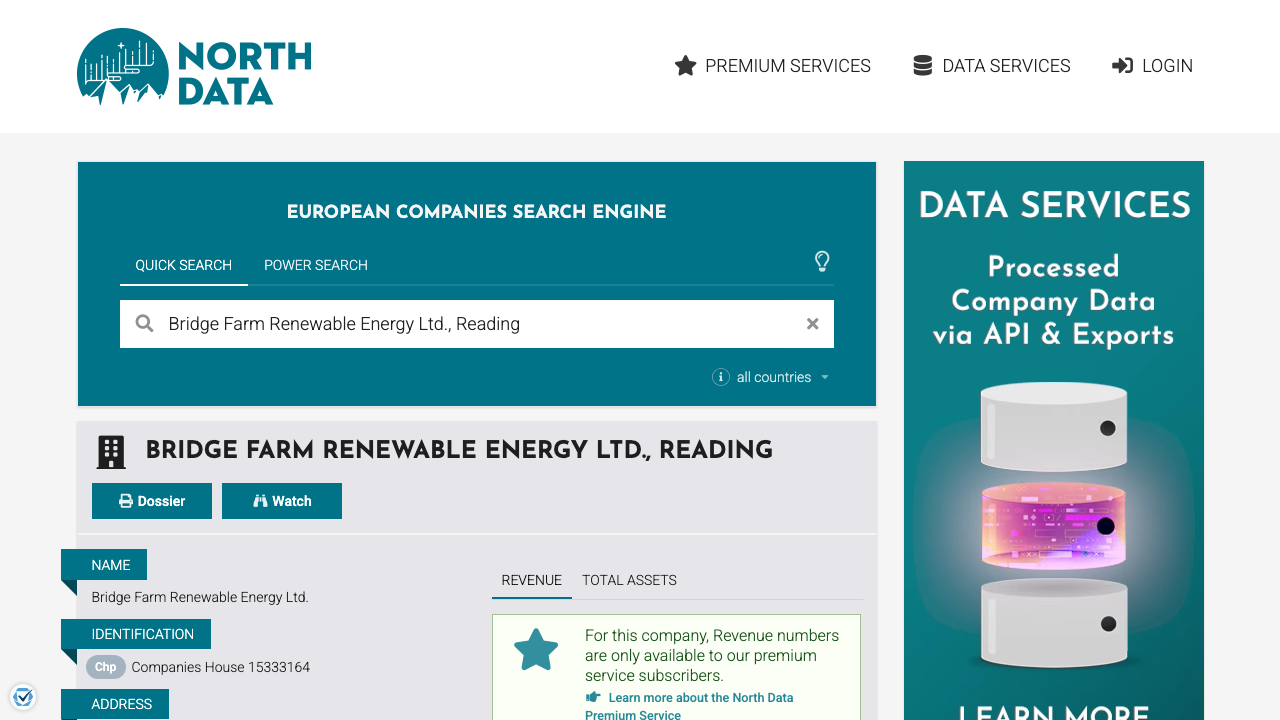Screen dimensions: 1280x720
Task: Click the Dossier button
Action: 152,500
